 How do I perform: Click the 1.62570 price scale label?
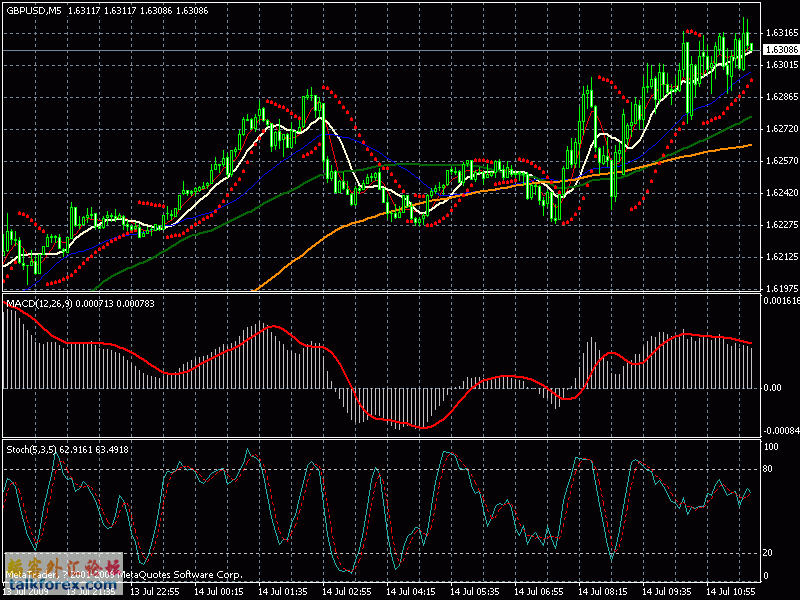pyautogui.click(x=782, y=161)
